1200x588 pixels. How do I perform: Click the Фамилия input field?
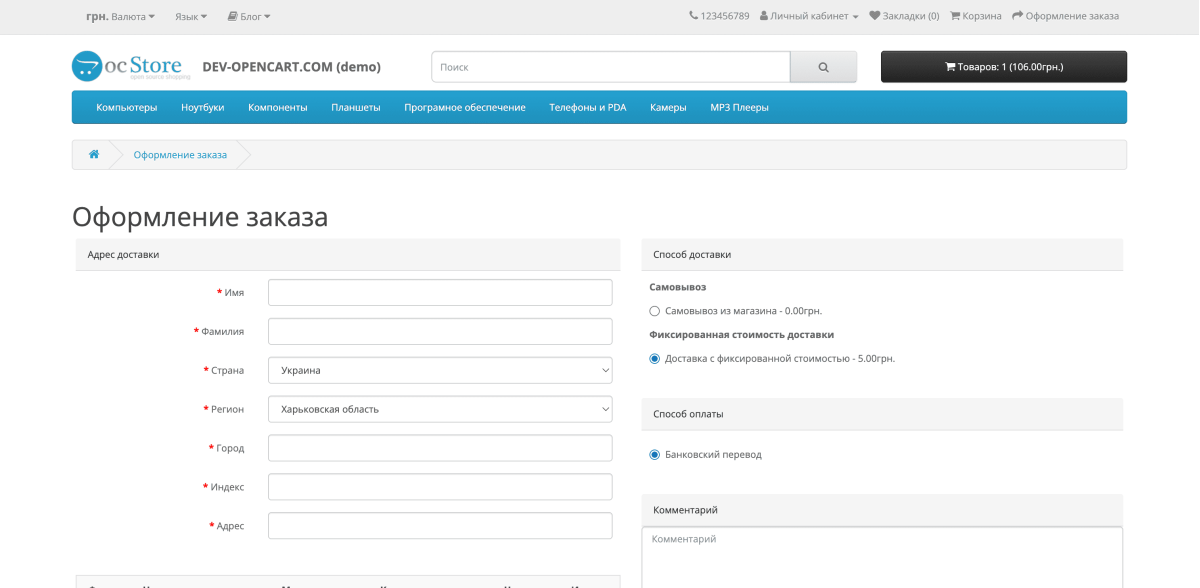440,331
